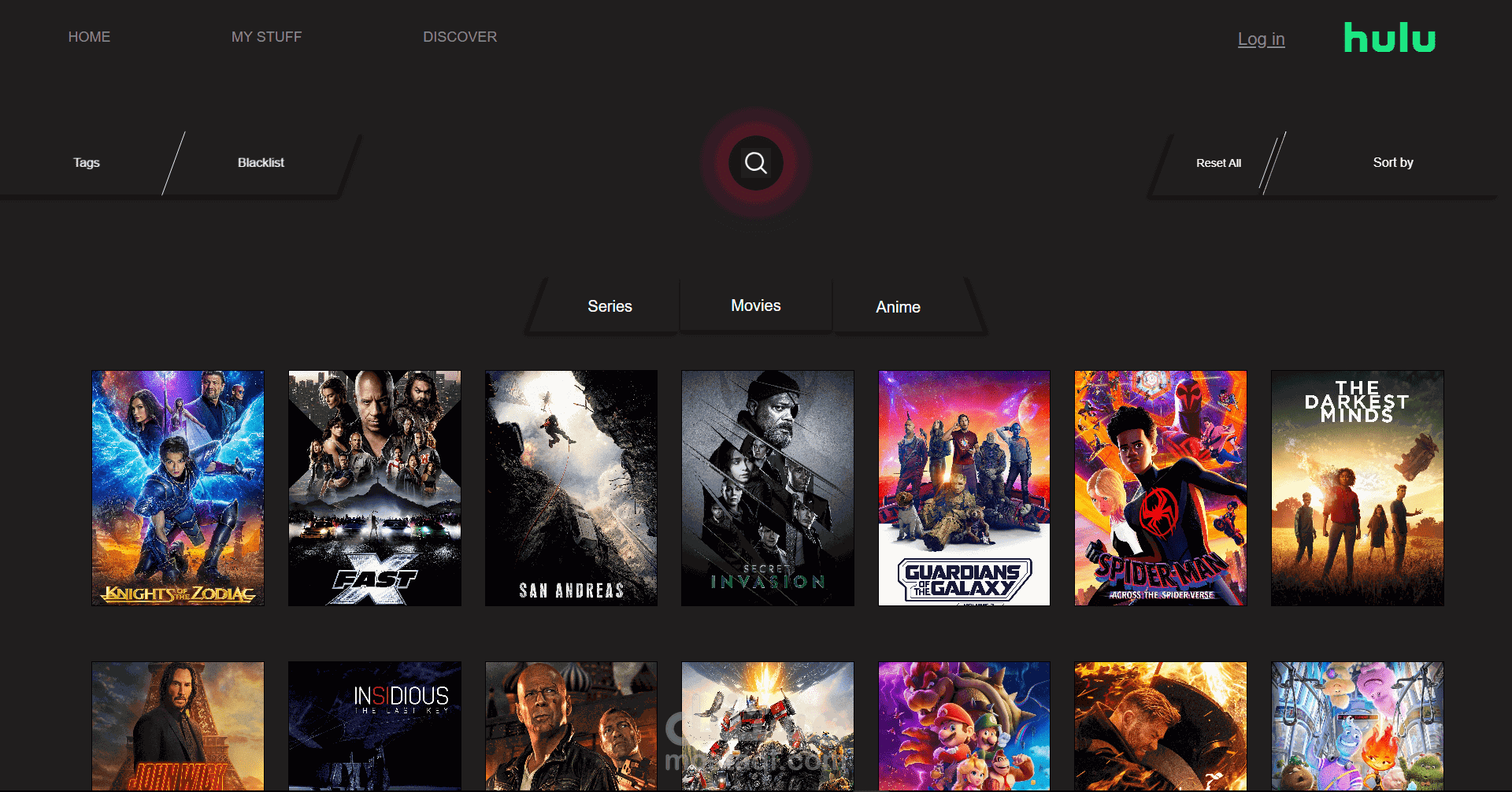Open the Super Mario Bros movie poster
This screenshot has height=792, width=1512.
(x=964, y=726)
